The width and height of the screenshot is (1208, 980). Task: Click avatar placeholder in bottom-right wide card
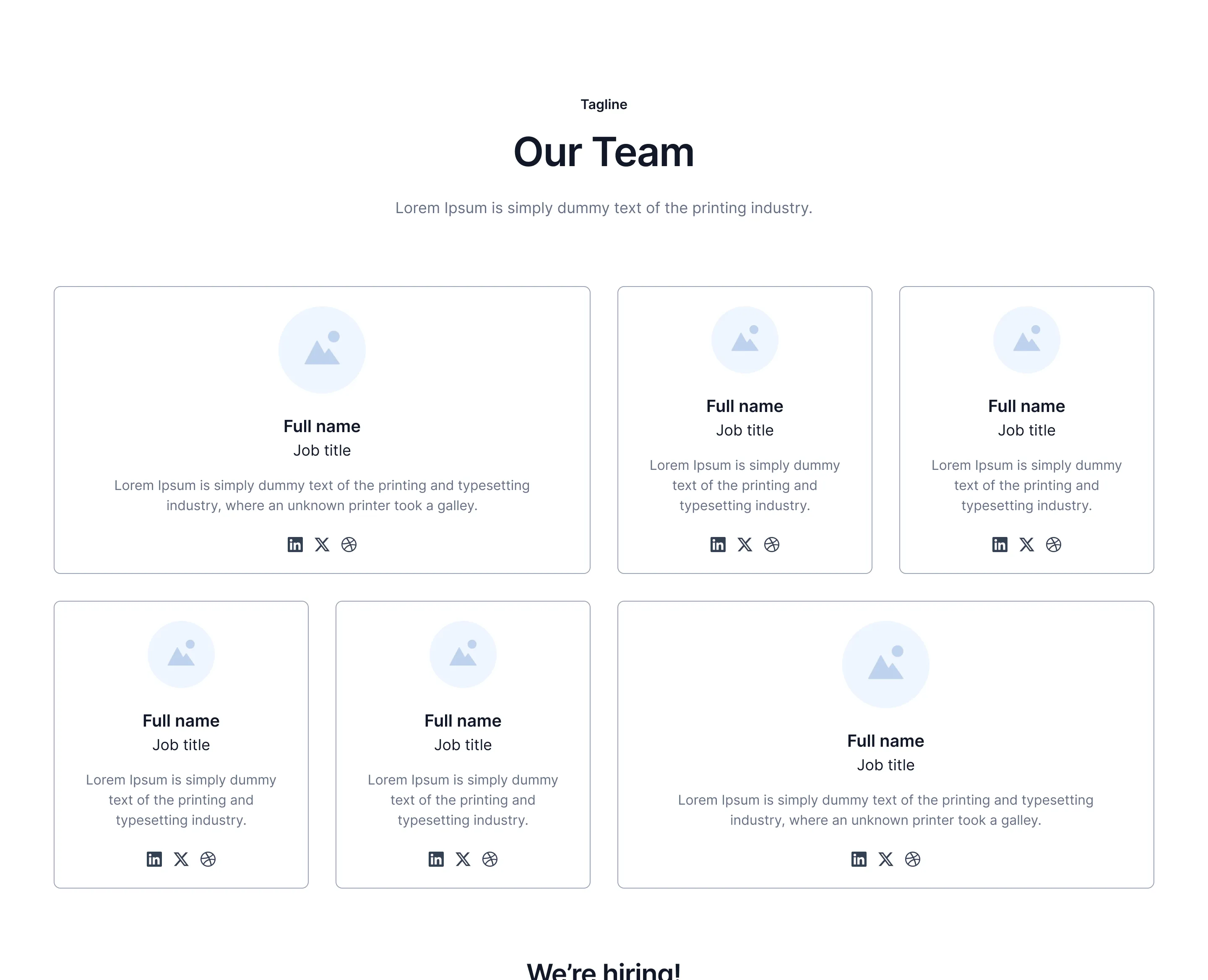coord(886,665)
